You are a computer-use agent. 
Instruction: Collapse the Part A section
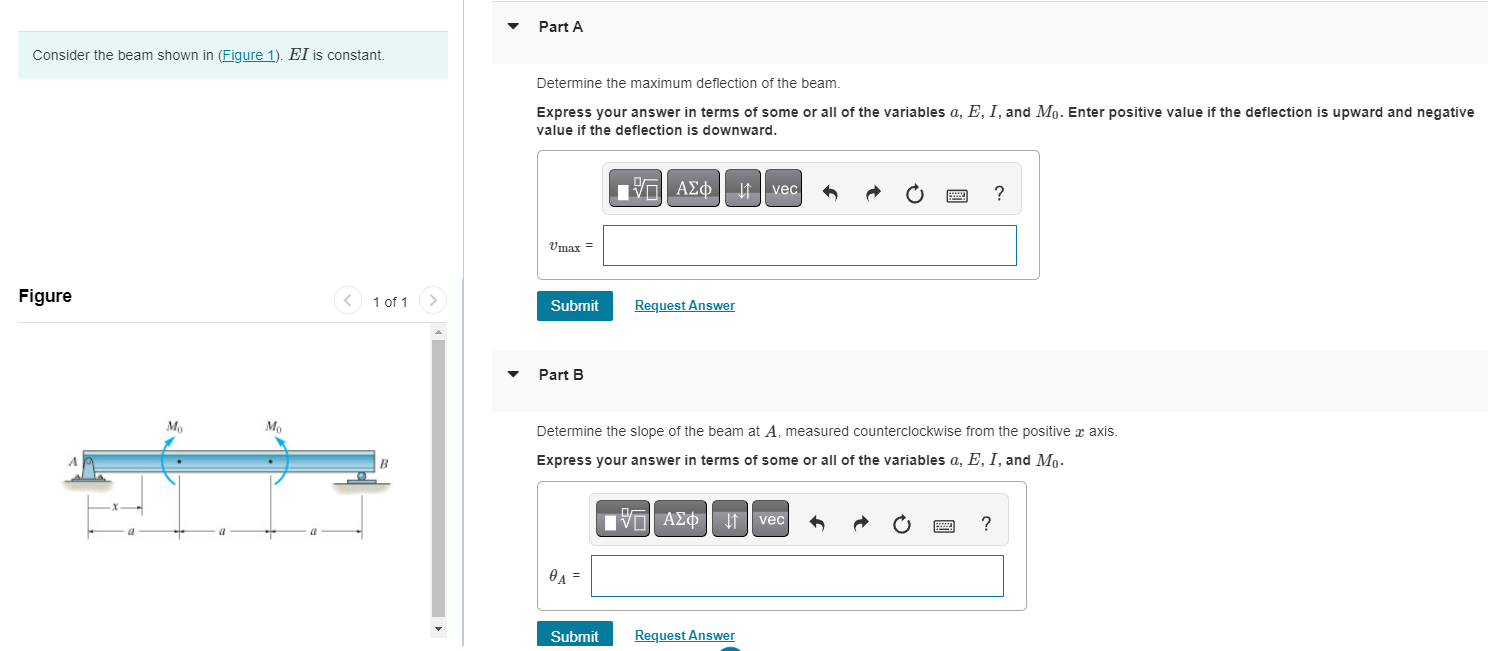(513, 26)
